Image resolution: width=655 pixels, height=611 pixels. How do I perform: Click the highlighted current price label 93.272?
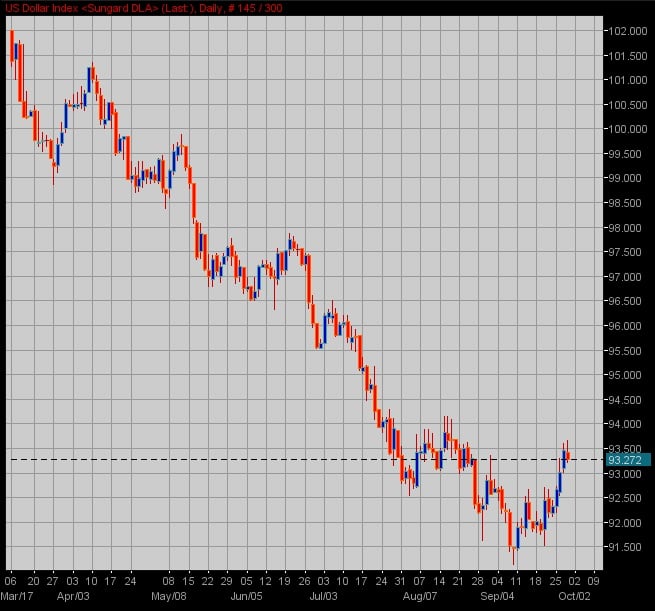(x=624, y=460)
